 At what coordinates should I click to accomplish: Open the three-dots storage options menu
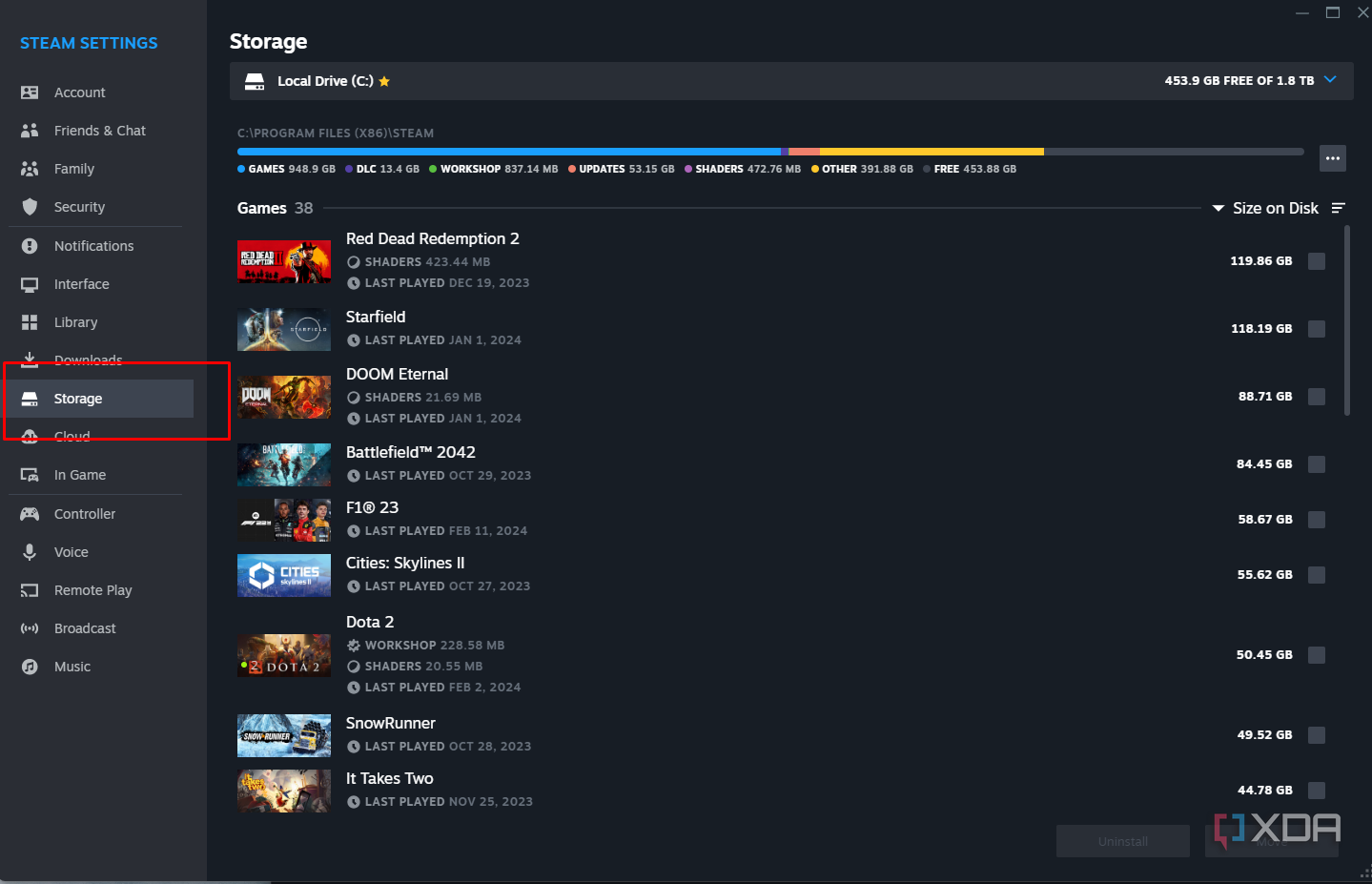click(x=1333, y=158)
